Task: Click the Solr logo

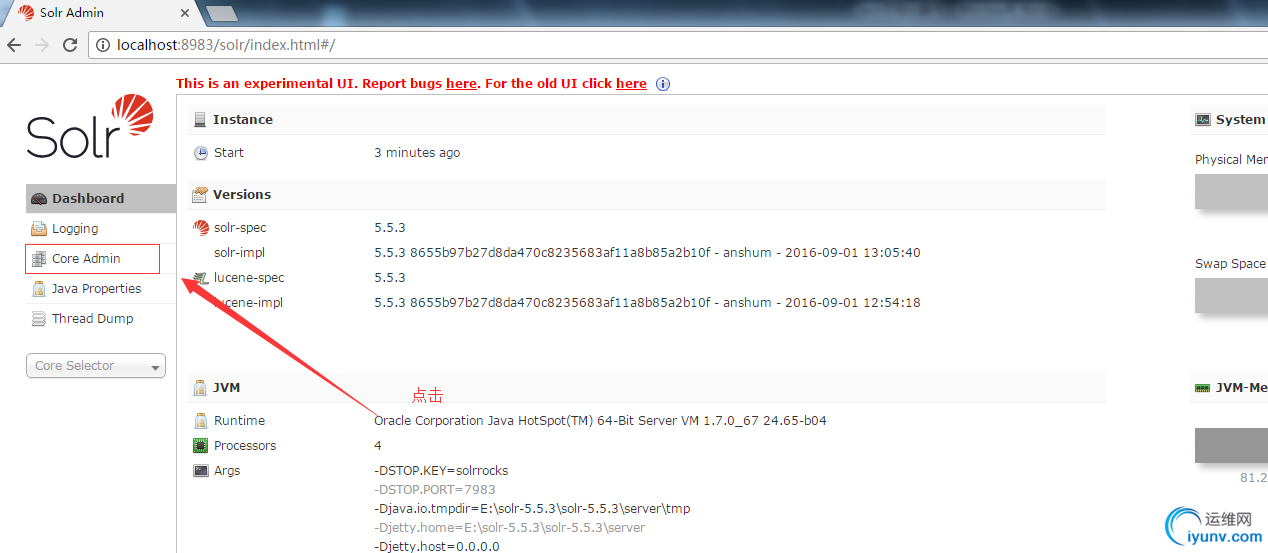Action: pyautogui.click(x=90, y=127)
